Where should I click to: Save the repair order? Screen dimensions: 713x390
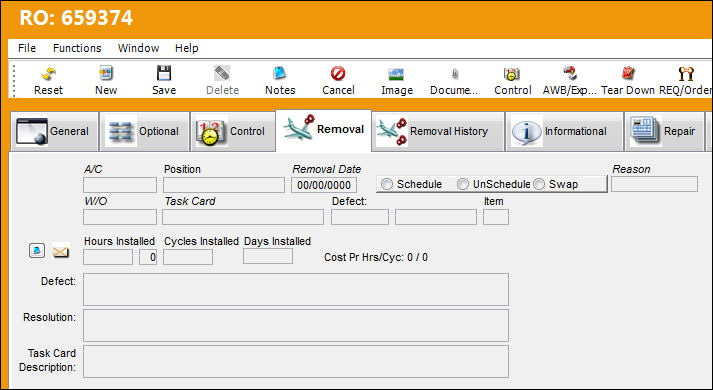pyautogui.click(x=164, y=73)
